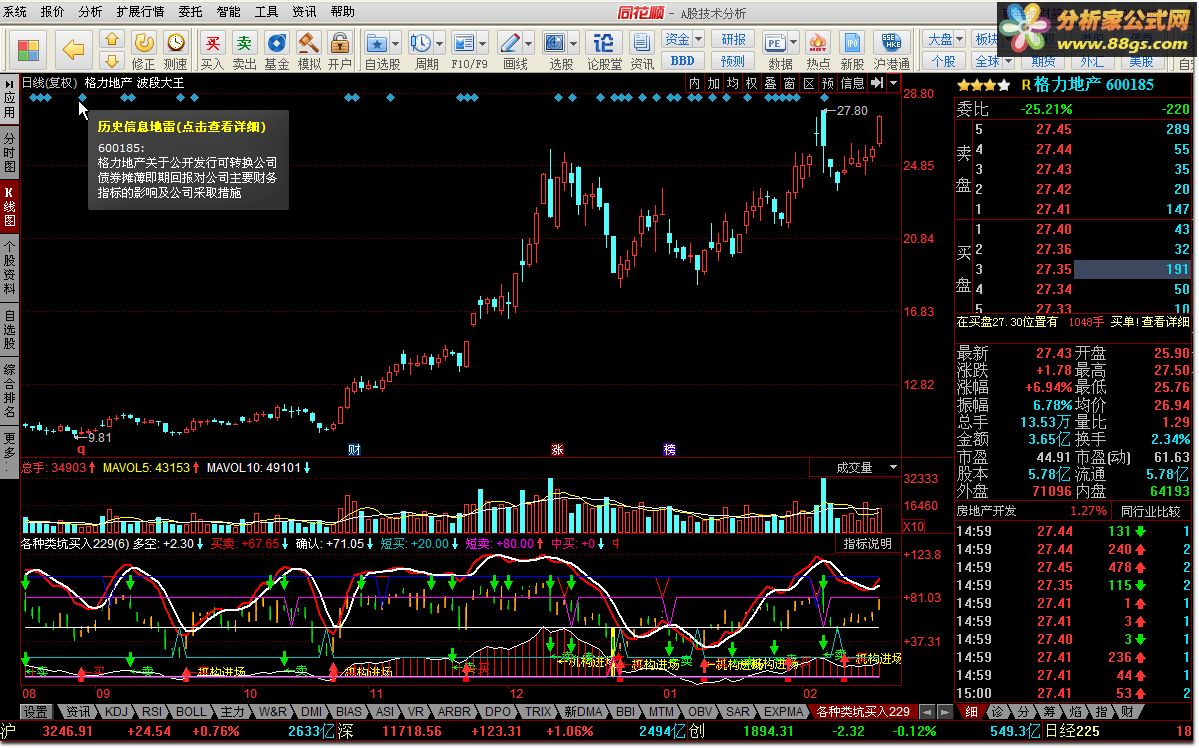The height and width of the screenshot is (748, 1199).
Task: Open the 自选股 watchlist folder icon
Action: (376, 43)
